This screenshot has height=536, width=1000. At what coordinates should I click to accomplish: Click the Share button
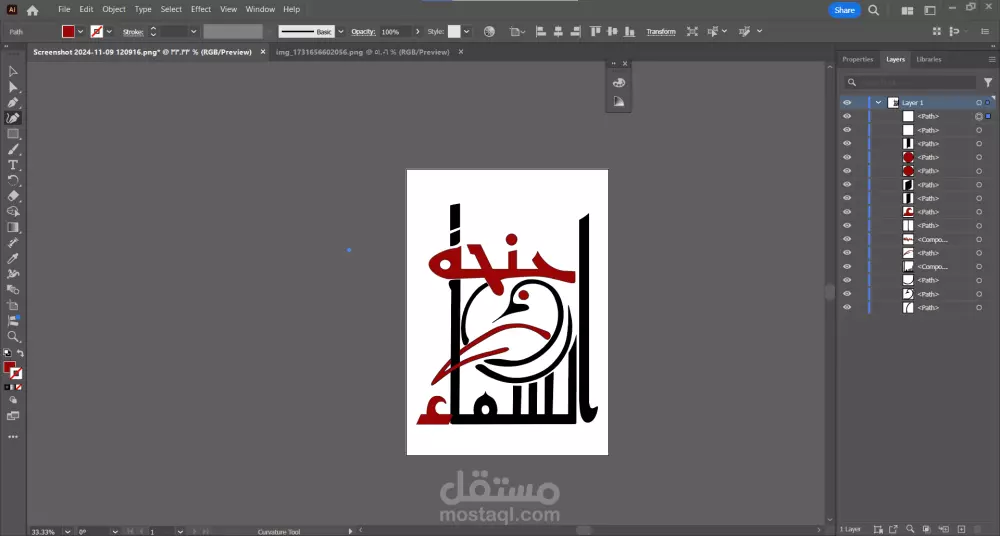click(844, 10)
